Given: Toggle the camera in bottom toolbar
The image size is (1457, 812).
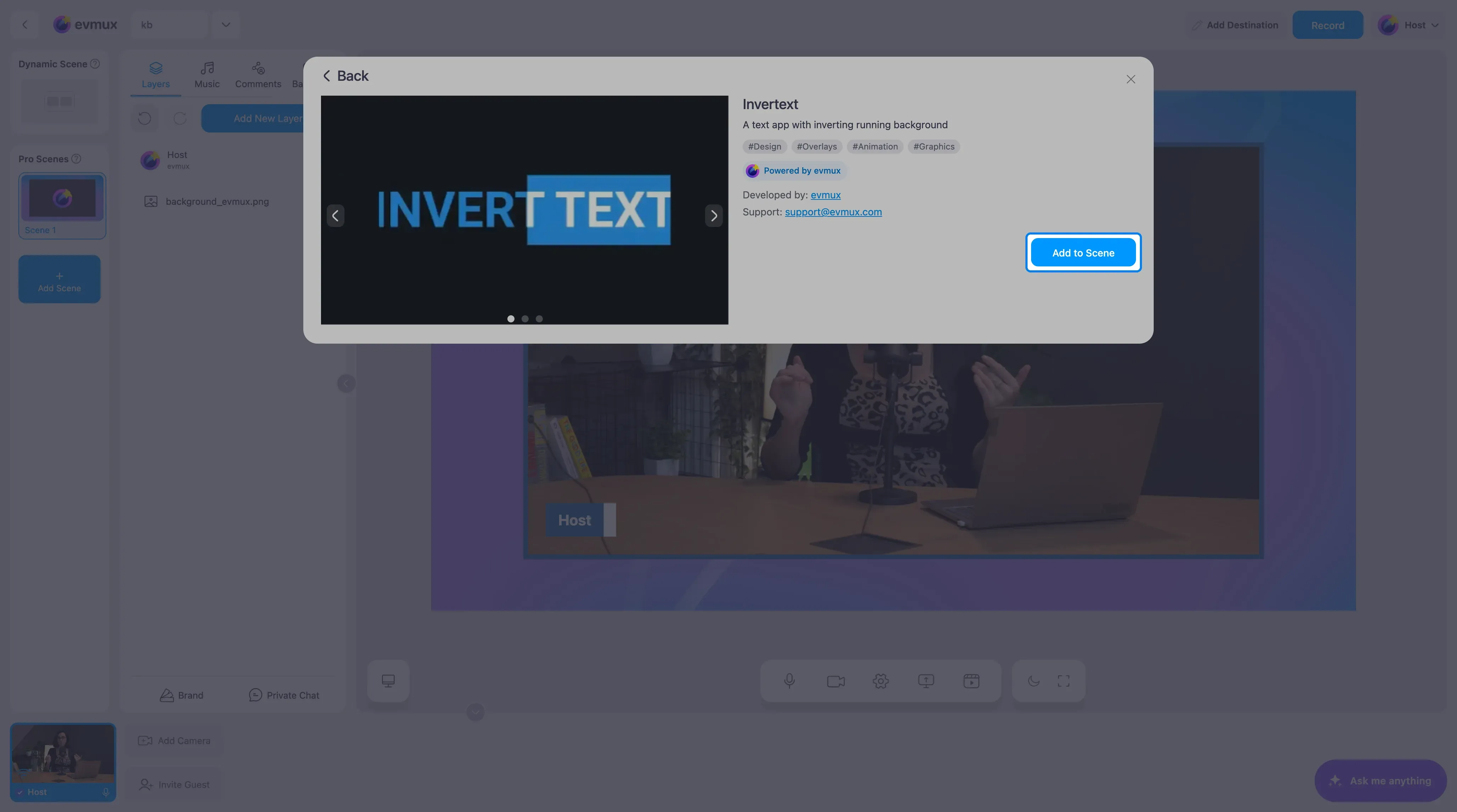Looking at the screenshot, I should [836, 681].
